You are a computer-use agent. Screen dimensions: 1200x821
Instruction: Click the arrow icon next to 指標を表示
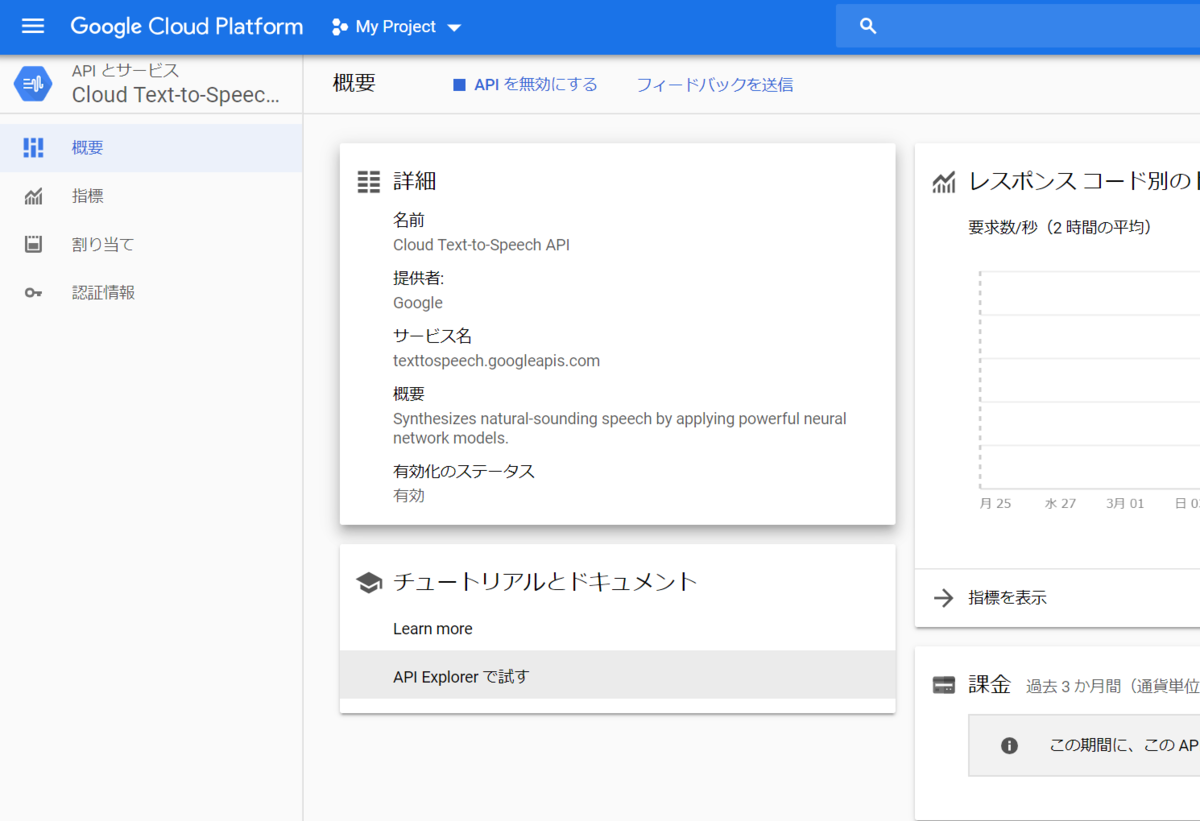click(943, 597)
